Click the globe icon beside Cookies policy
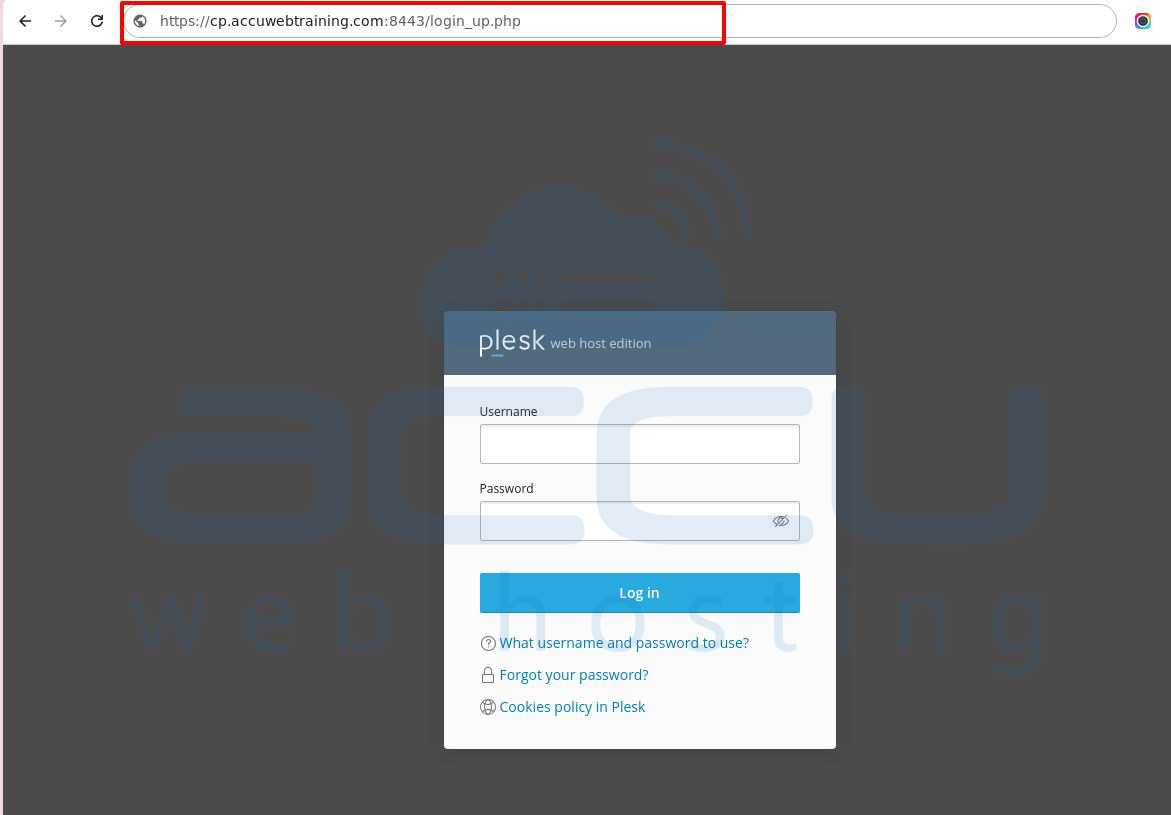The width and height of the screenshot is (1171, 815). [x=488, y=707]
